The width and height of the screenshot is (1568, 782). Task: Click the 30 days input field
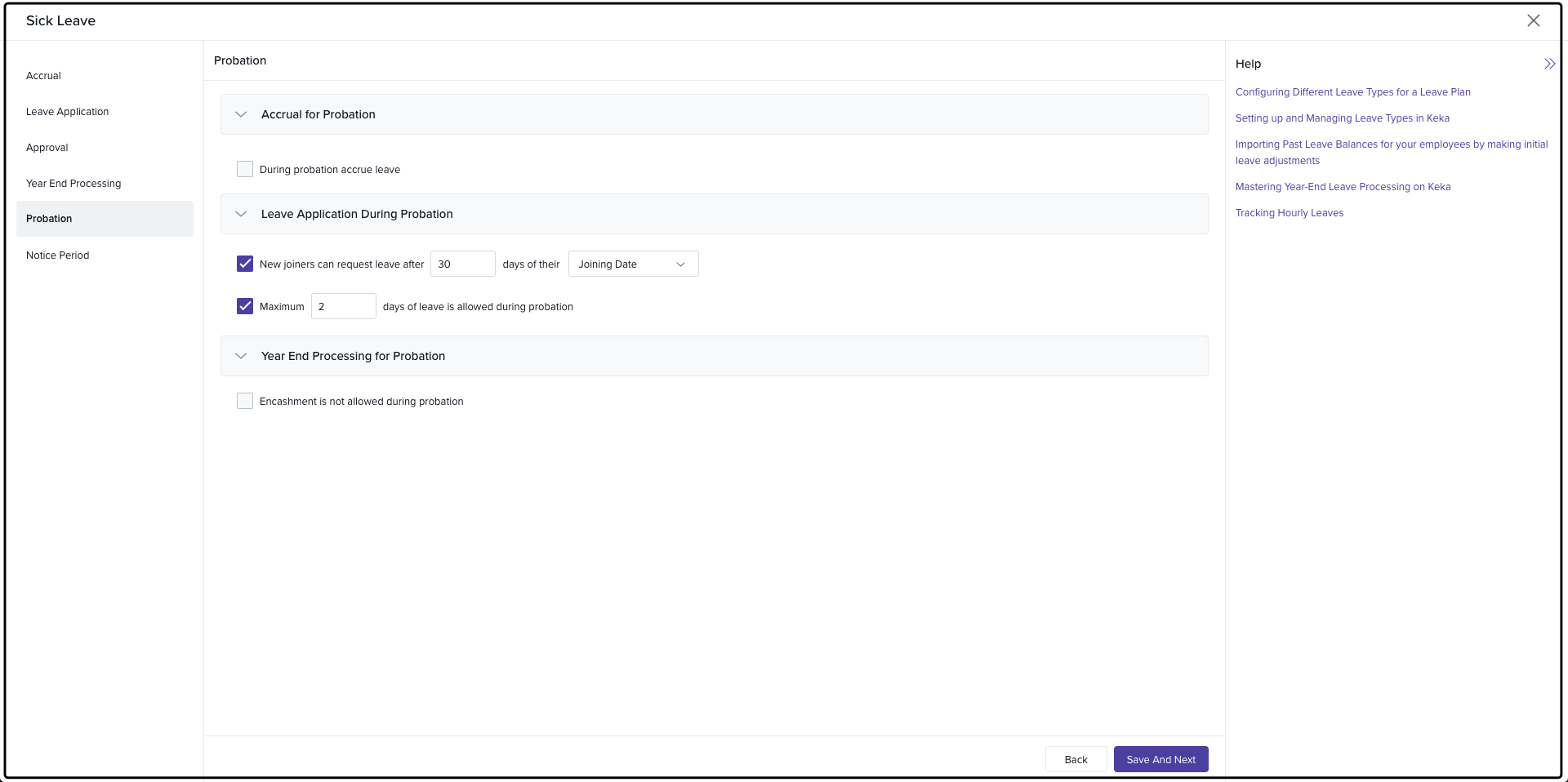tap(462, 264)
